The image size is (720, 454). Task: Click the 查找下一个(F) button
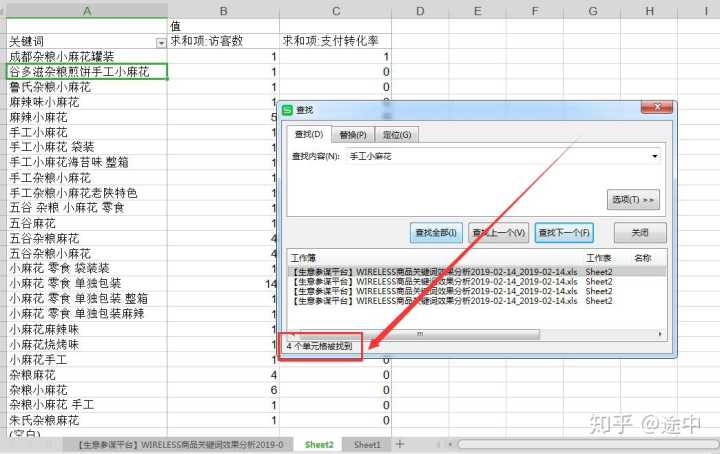point(564,233)
